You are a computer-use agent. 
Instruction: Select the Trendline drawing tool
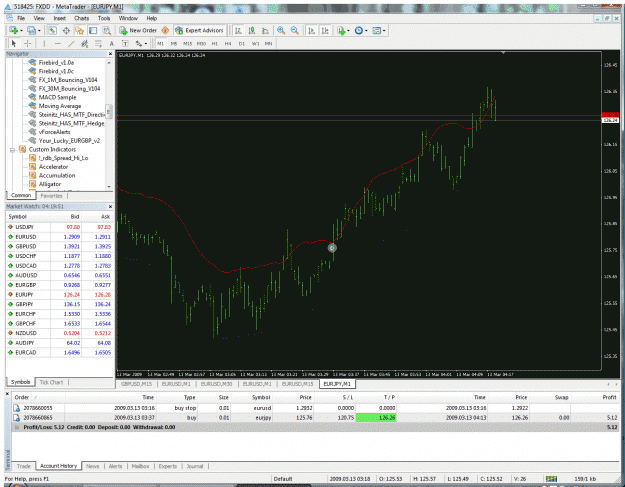71,43
